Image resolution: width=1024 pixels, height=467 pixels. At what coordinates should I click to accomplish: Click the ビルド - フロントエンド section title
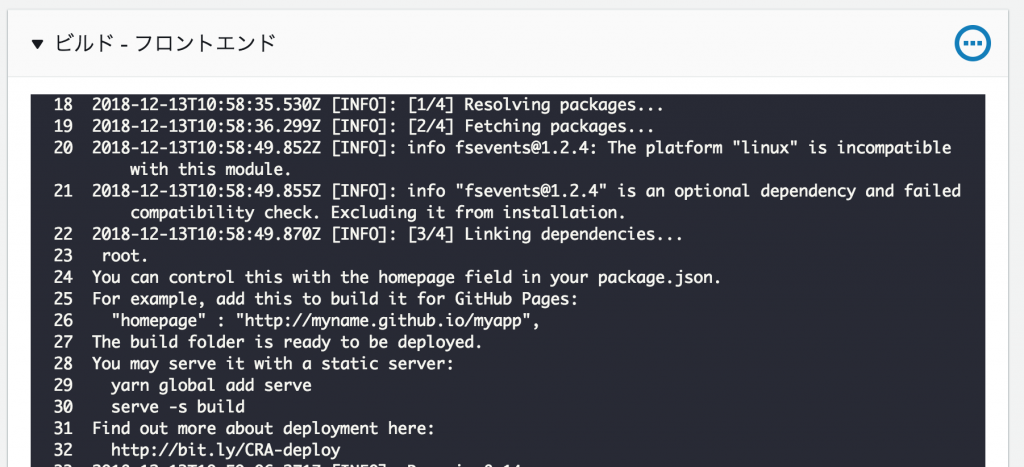tap(165, 44)
